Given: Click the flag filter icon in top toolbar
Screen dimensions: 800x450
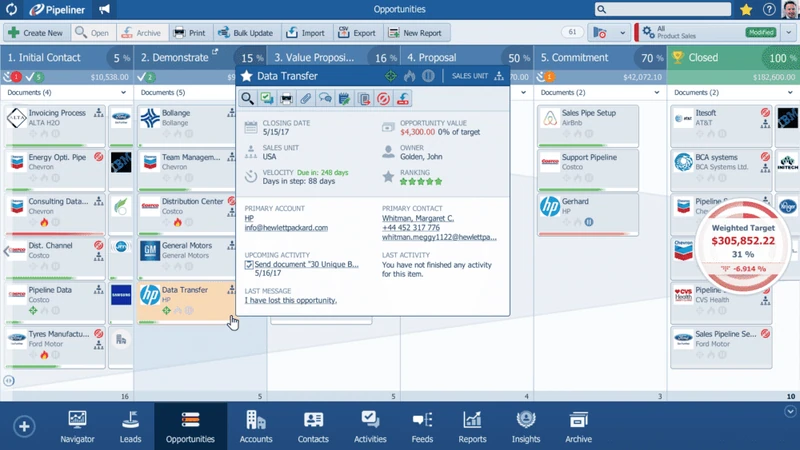Looking at the screenshot, I should [600, 33].
